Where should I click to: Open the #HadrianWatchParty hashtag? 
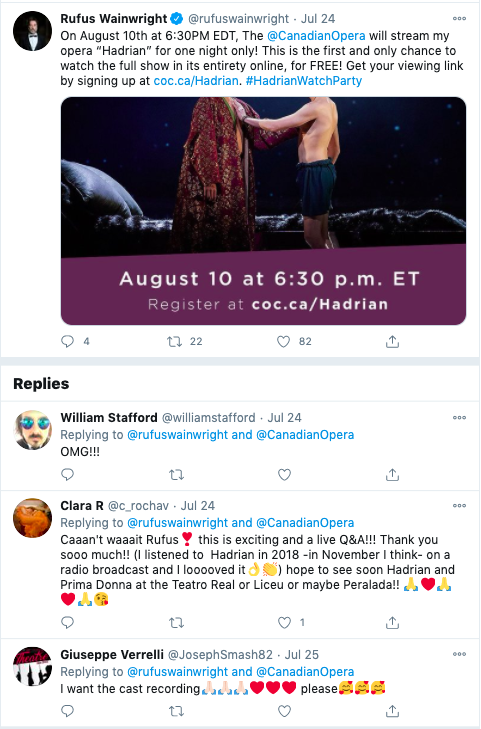point(304,80)
